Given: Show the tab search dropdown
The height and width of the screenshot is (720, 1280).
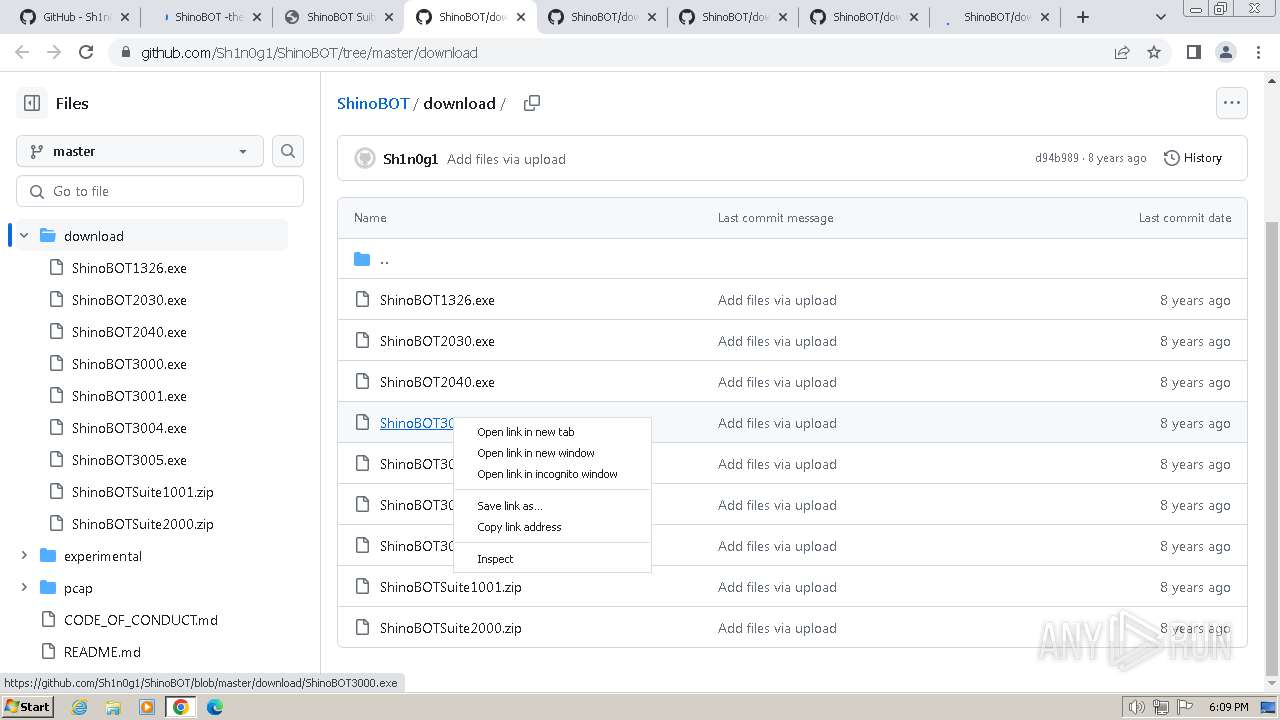Looking at the screenshot, I should coord(1161,17).
